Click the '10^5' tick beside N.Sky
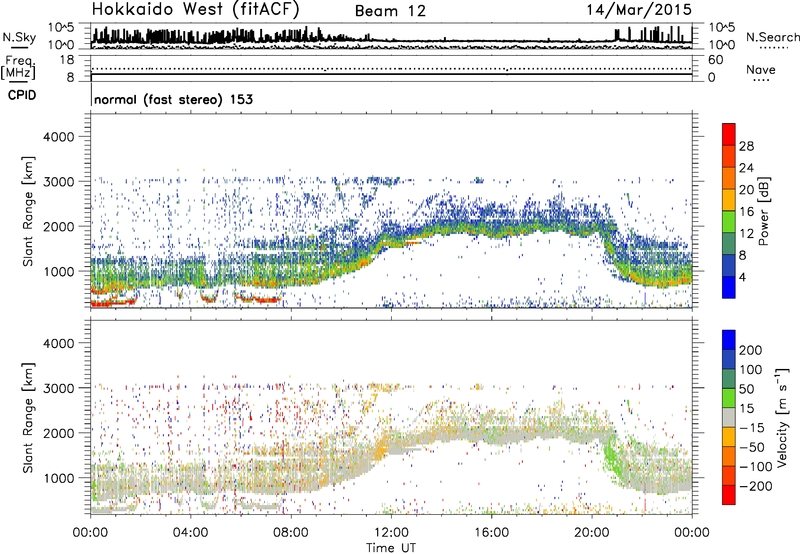This screenshot has width=800, height=554. pos(61,27)
